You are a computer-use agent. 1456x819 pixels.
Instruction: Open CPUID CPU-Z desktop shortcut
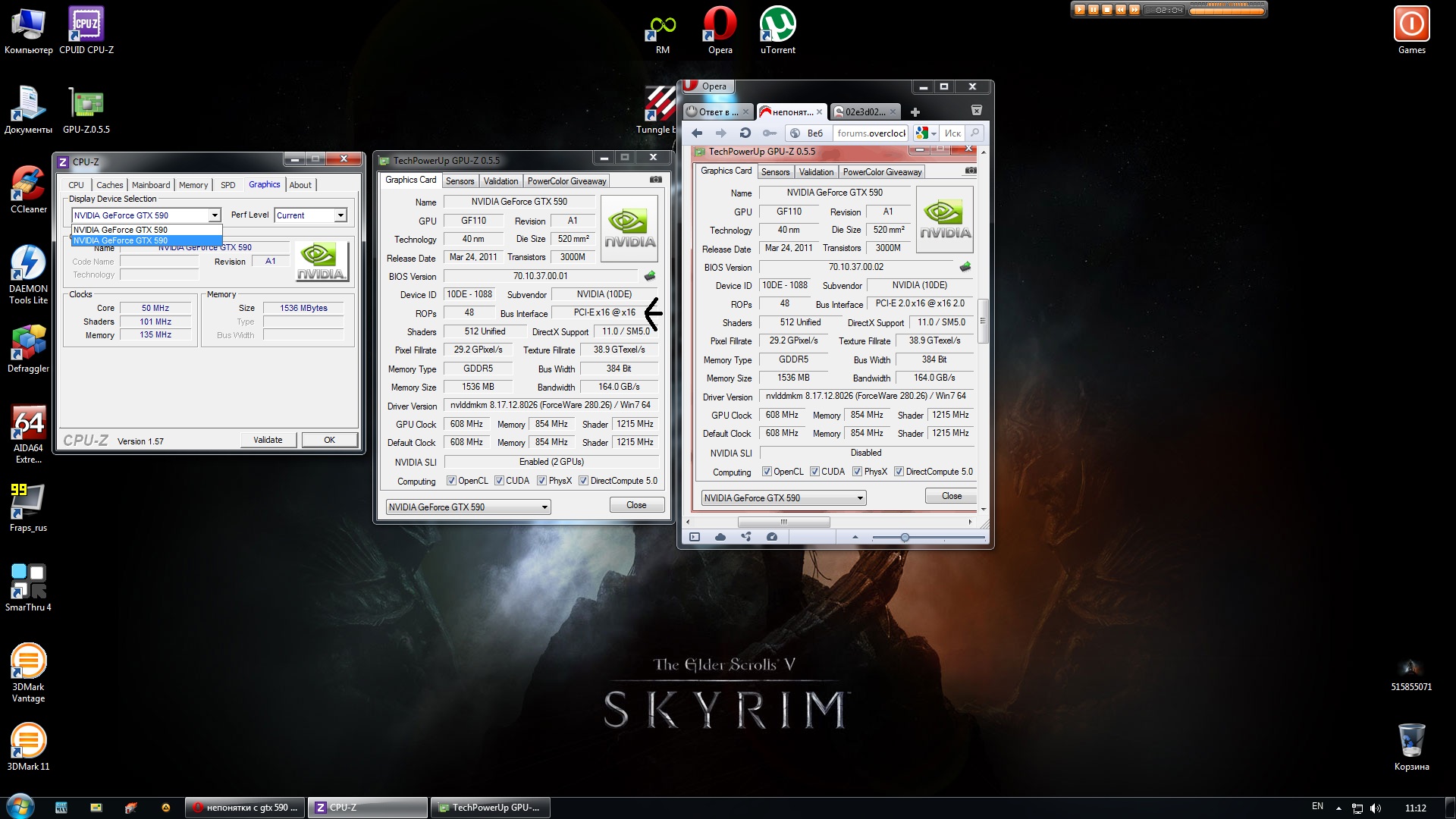86,29
